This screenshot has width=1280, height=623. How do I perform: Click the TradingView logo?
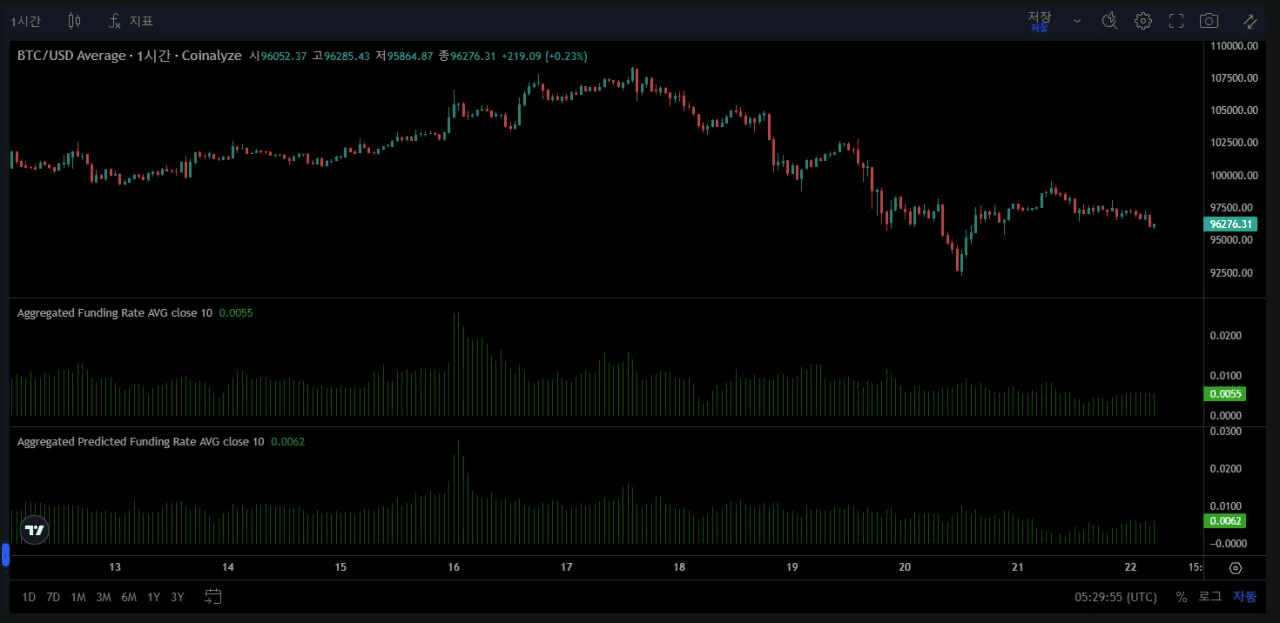35,530
